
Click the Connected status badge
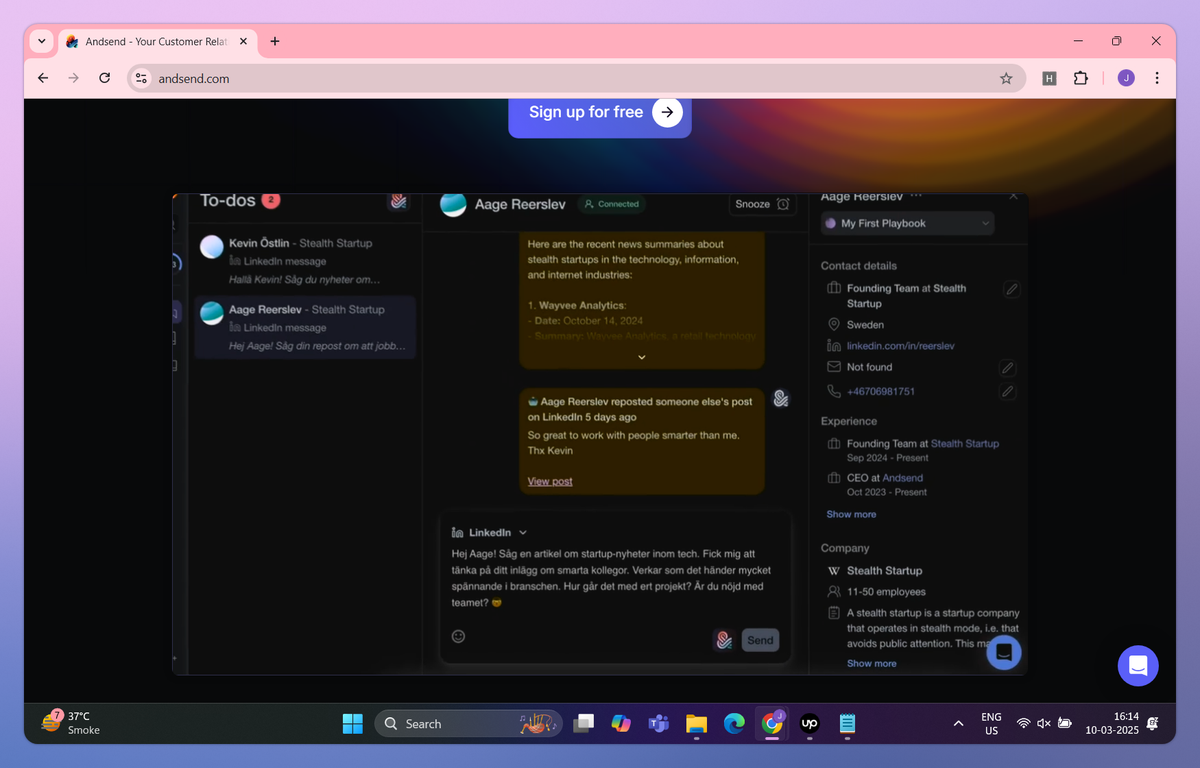(x=611, y=204)
